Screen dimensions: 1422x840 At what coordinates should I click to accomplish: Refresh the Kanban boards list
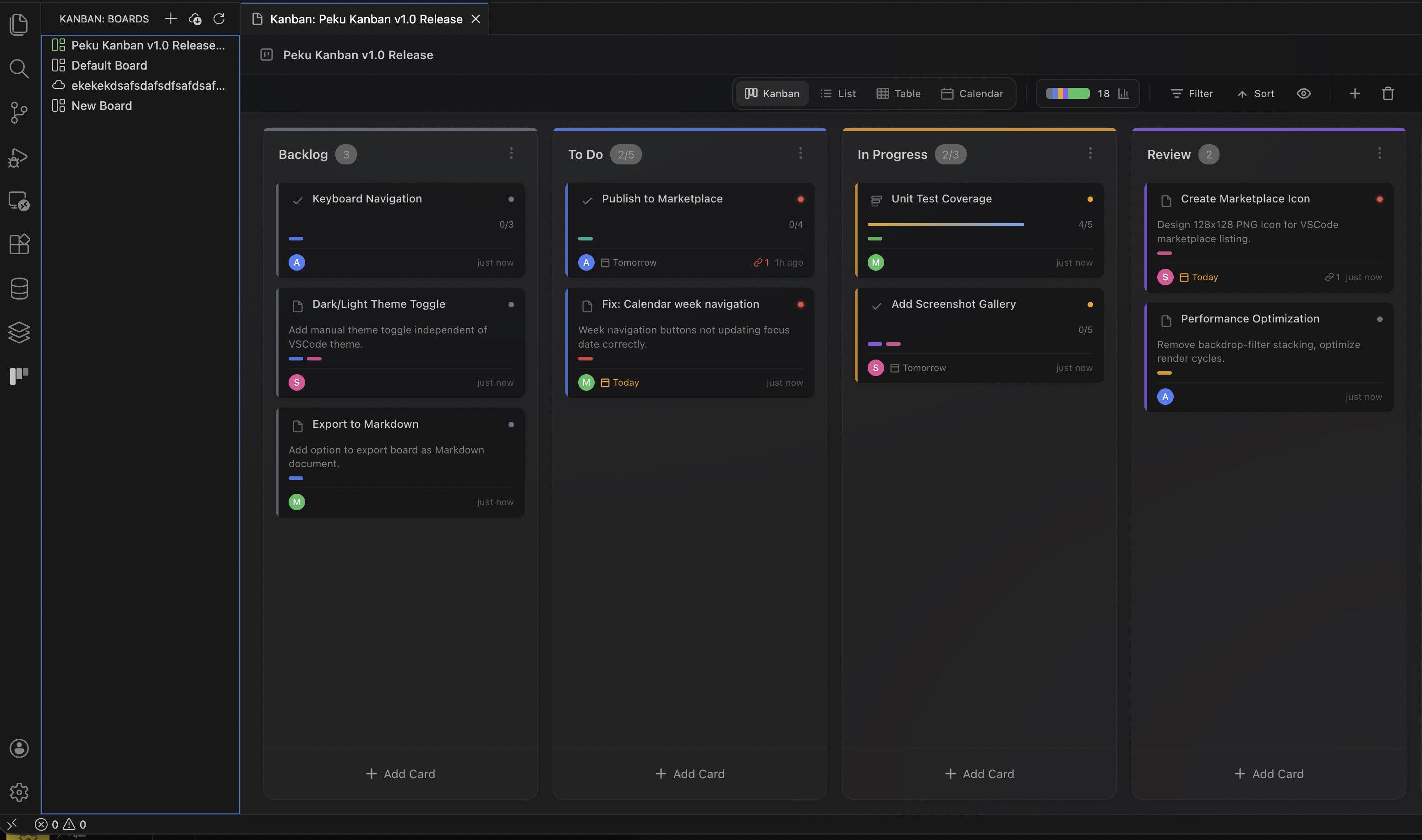219,19
